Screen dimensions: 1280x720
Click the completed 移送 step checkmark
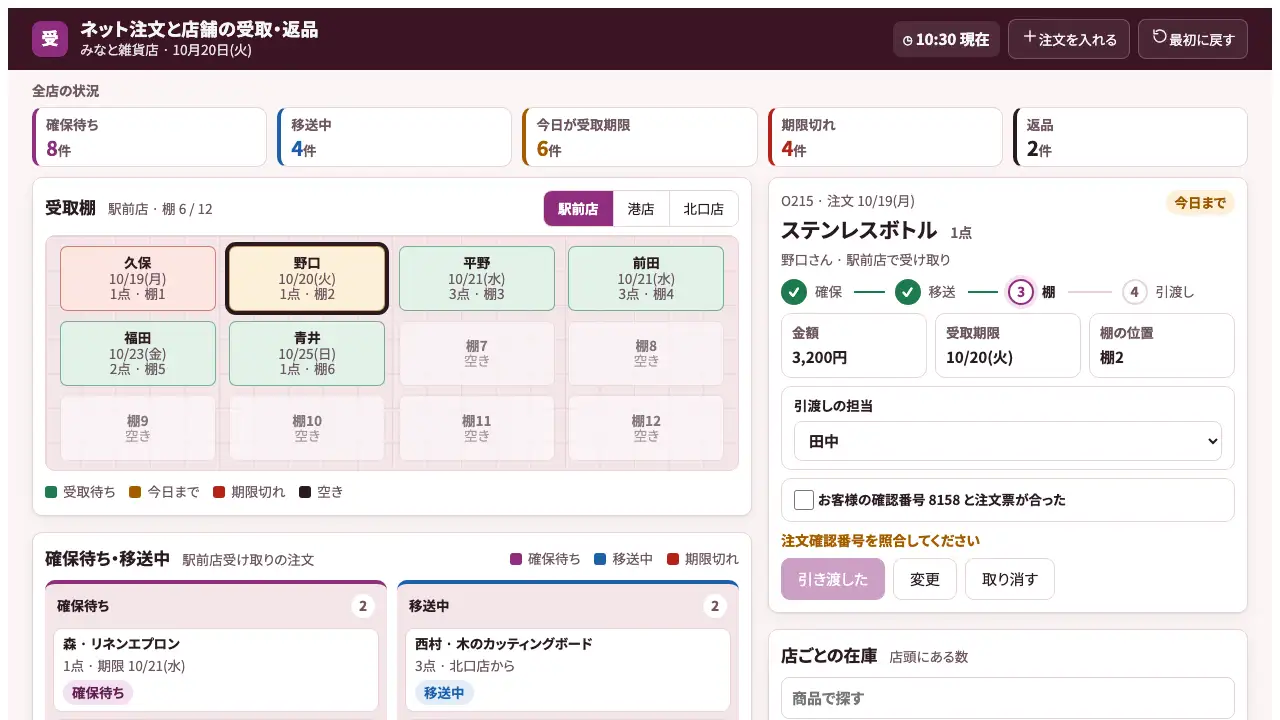(x=908, y=292)
